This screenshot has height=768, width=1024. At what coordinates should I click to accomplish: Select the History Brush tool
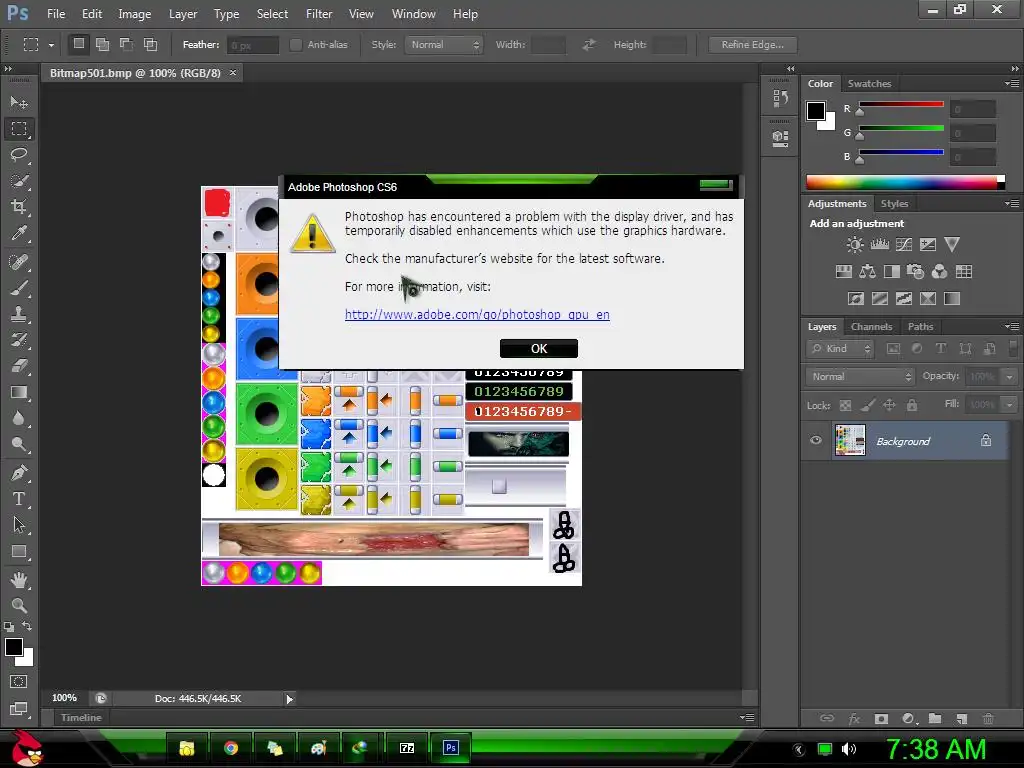[19, 340]
